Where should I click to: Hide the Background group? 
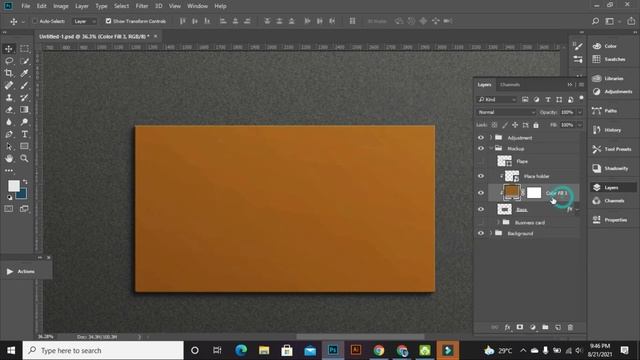pyautogui.click(x=481, y=233)
